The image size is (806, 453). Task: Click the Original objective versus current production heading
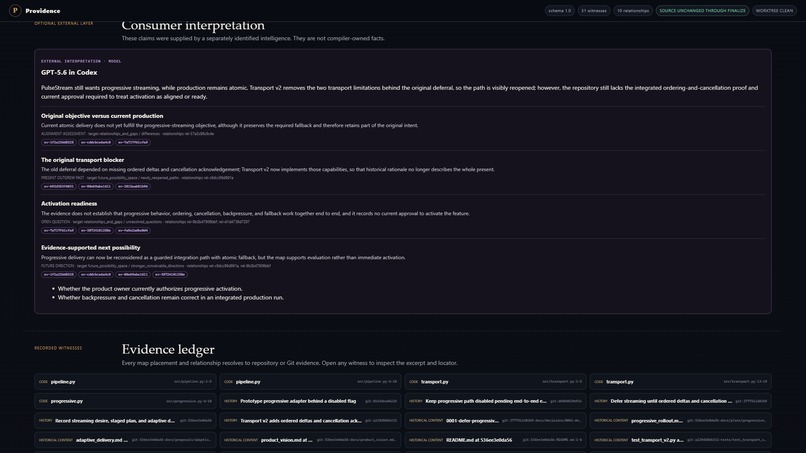(x=102, y=116)
